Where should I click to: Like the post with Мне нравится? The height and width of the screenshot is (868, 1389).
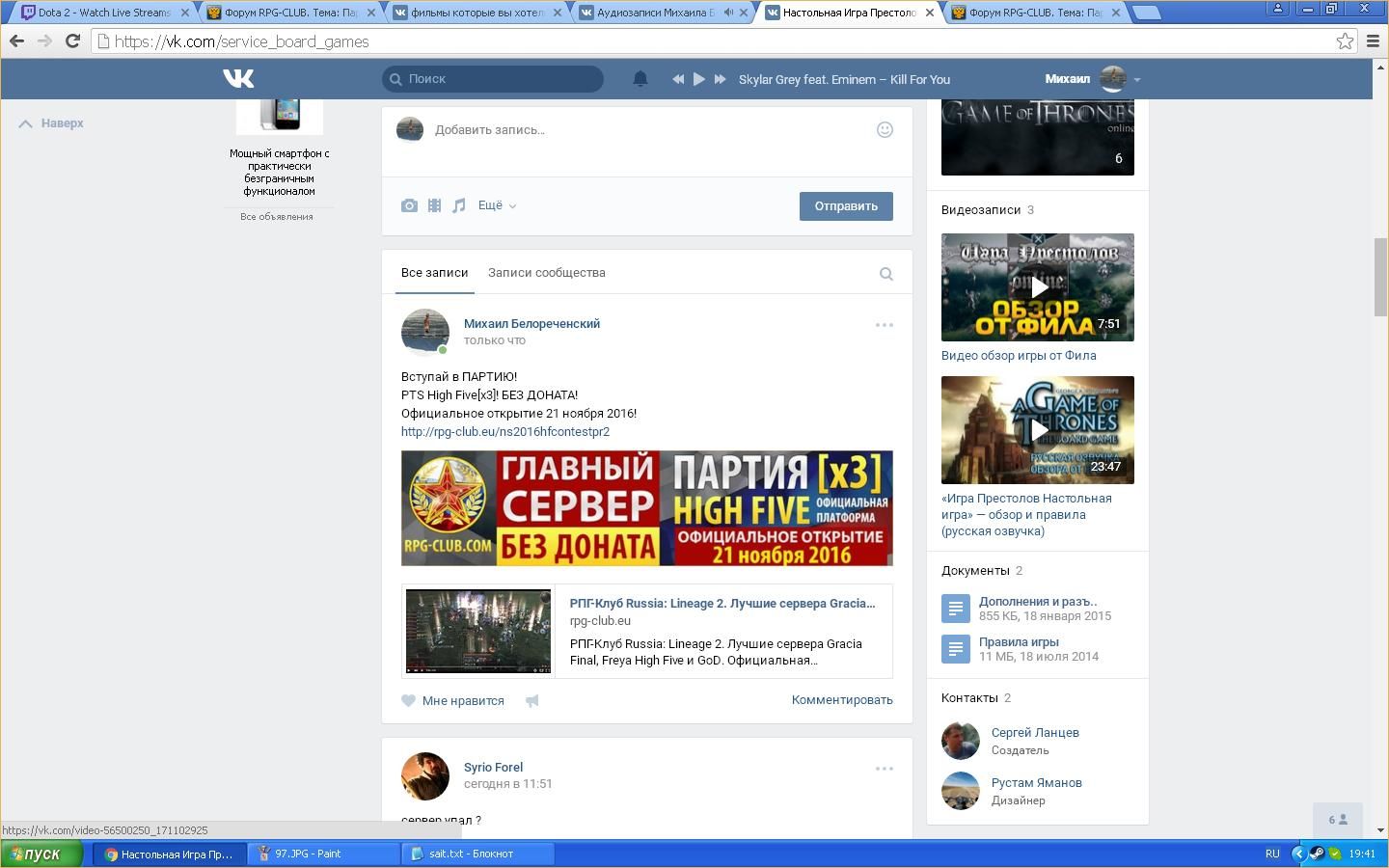tap(453, 701)
